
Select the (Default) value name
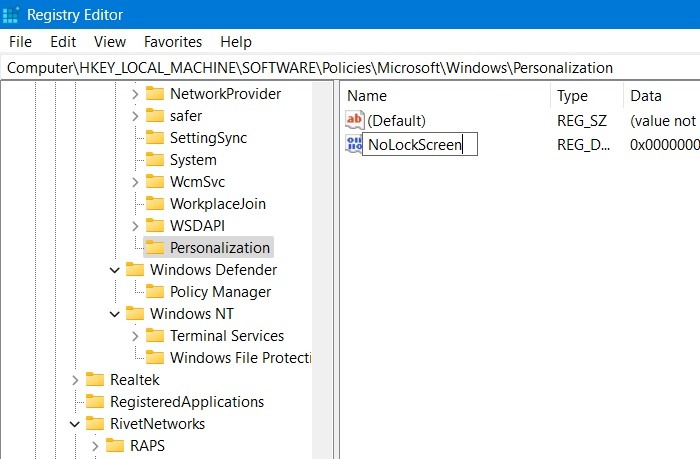tap(396, 121)
